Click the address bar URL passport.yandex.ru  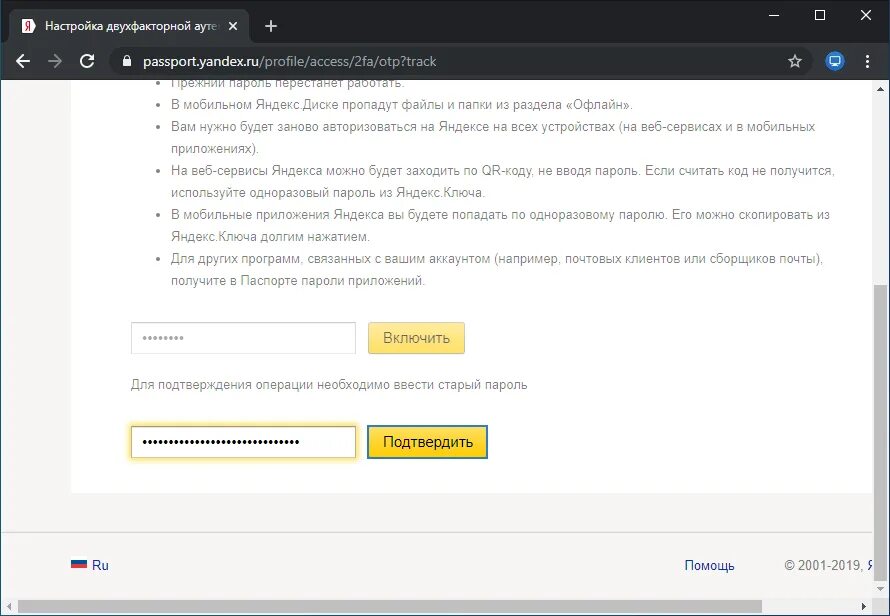[289, 61]
